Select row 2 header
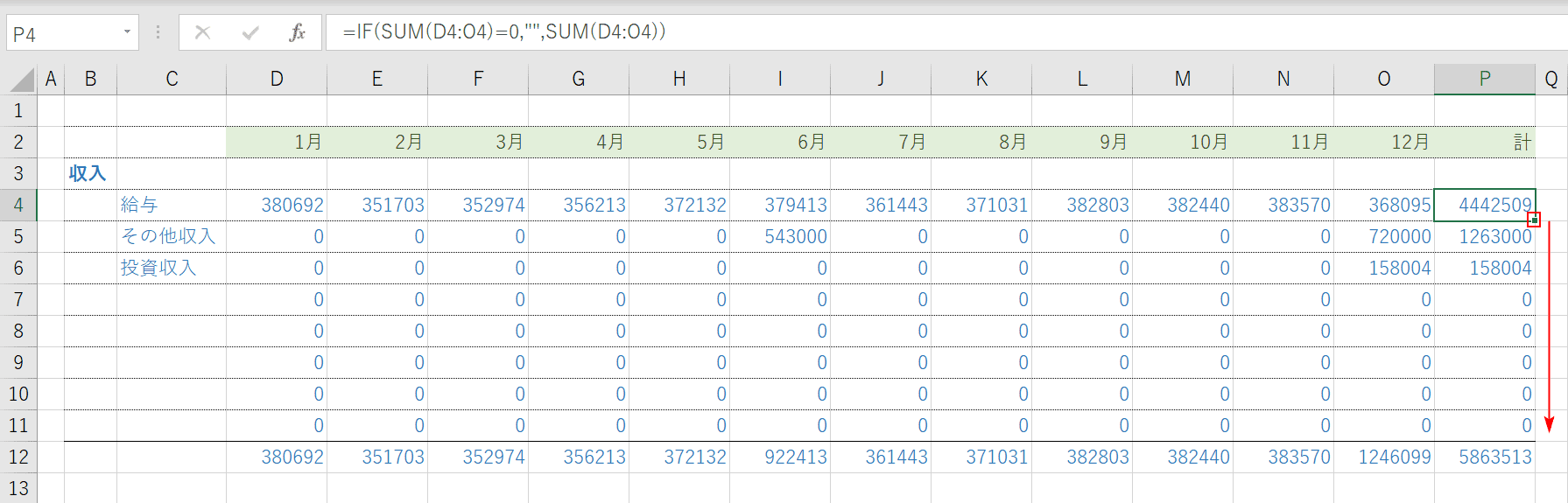The width and height of the screenshot is (1568, 503). pyautogui.click(x=18, y=142)
